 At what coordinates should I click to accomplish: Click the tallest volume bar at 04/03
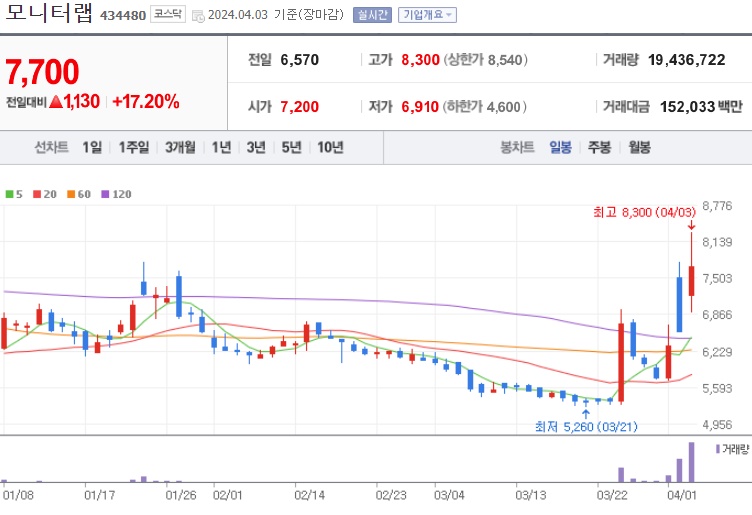point(692,462)
